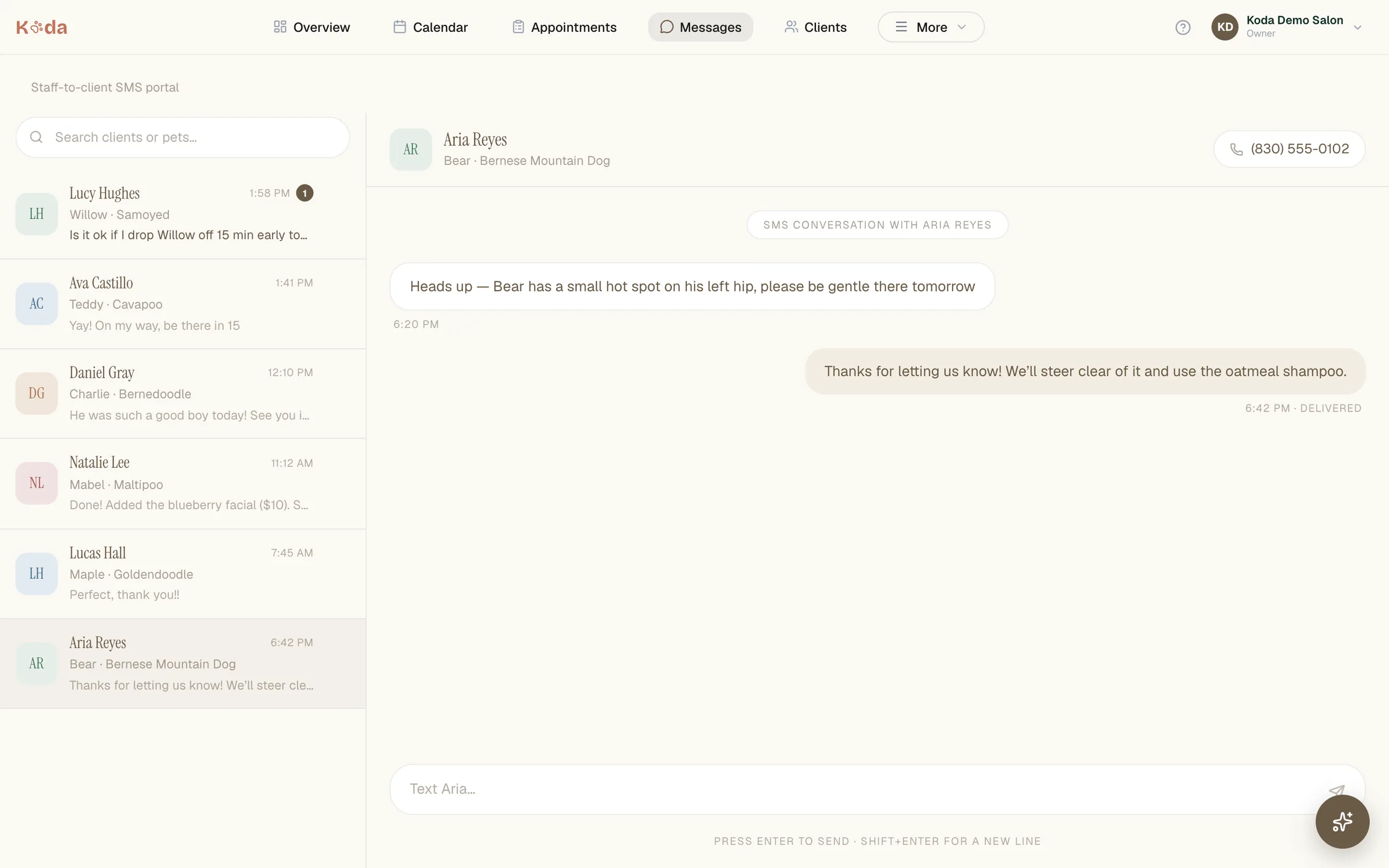
Task: Click the send paper plane icon
Action: tap(1336, 789)
